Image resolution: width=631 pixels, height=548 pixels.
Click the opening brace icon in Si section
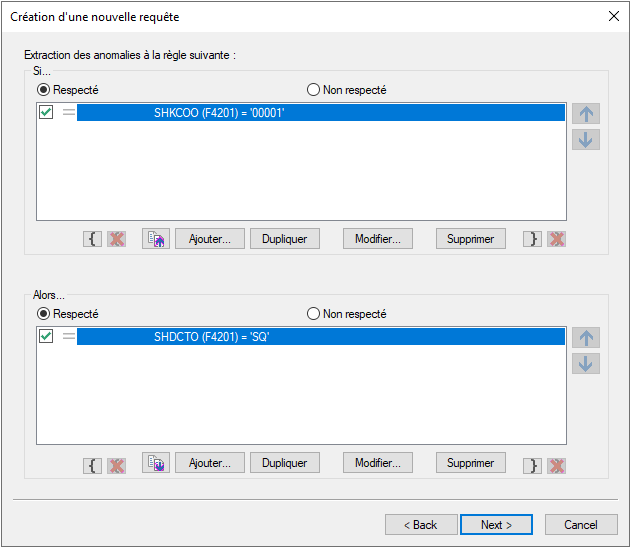(x=92, y=239)
